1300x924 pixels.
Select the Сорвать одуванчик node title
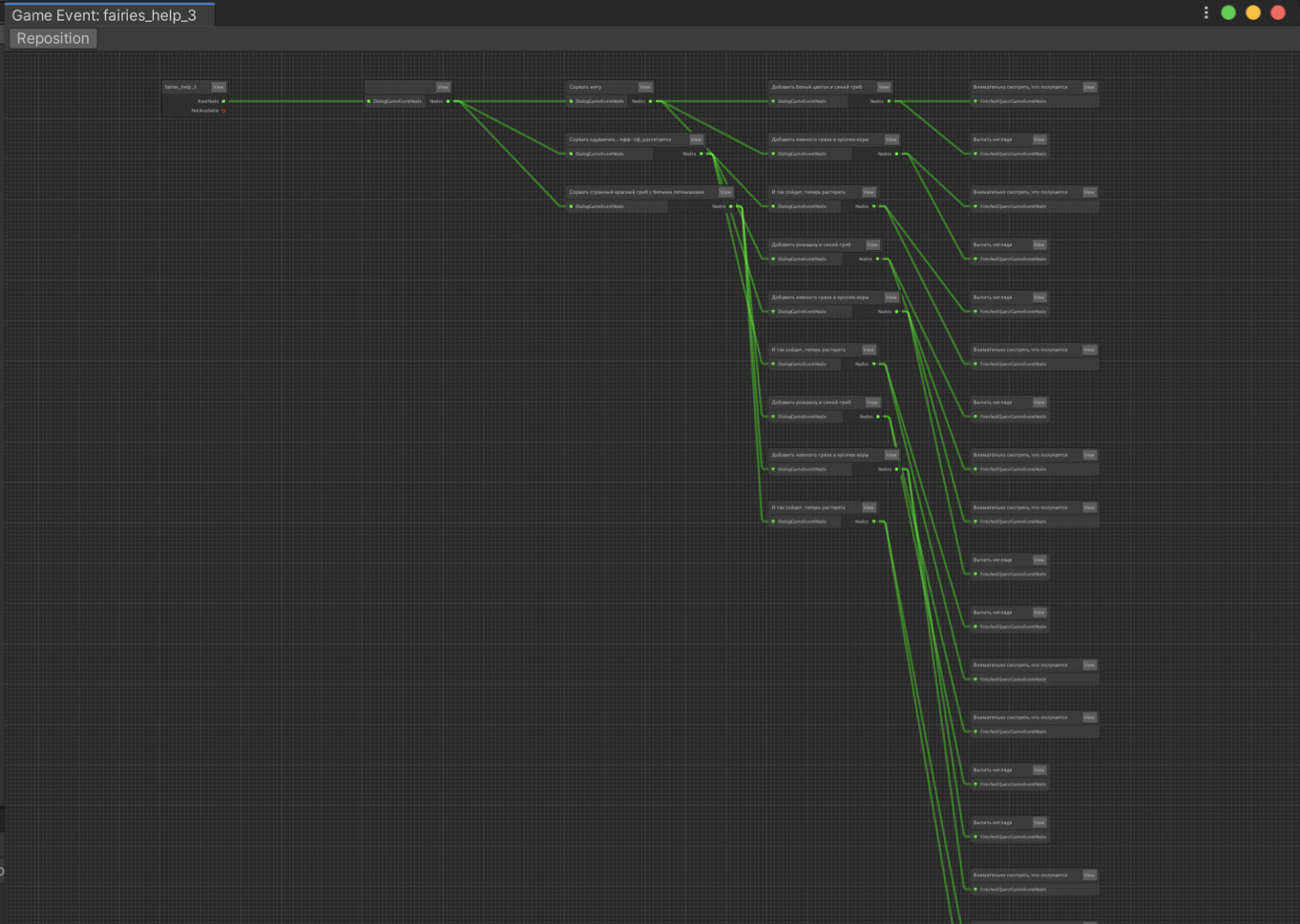(x=620, y=139)
